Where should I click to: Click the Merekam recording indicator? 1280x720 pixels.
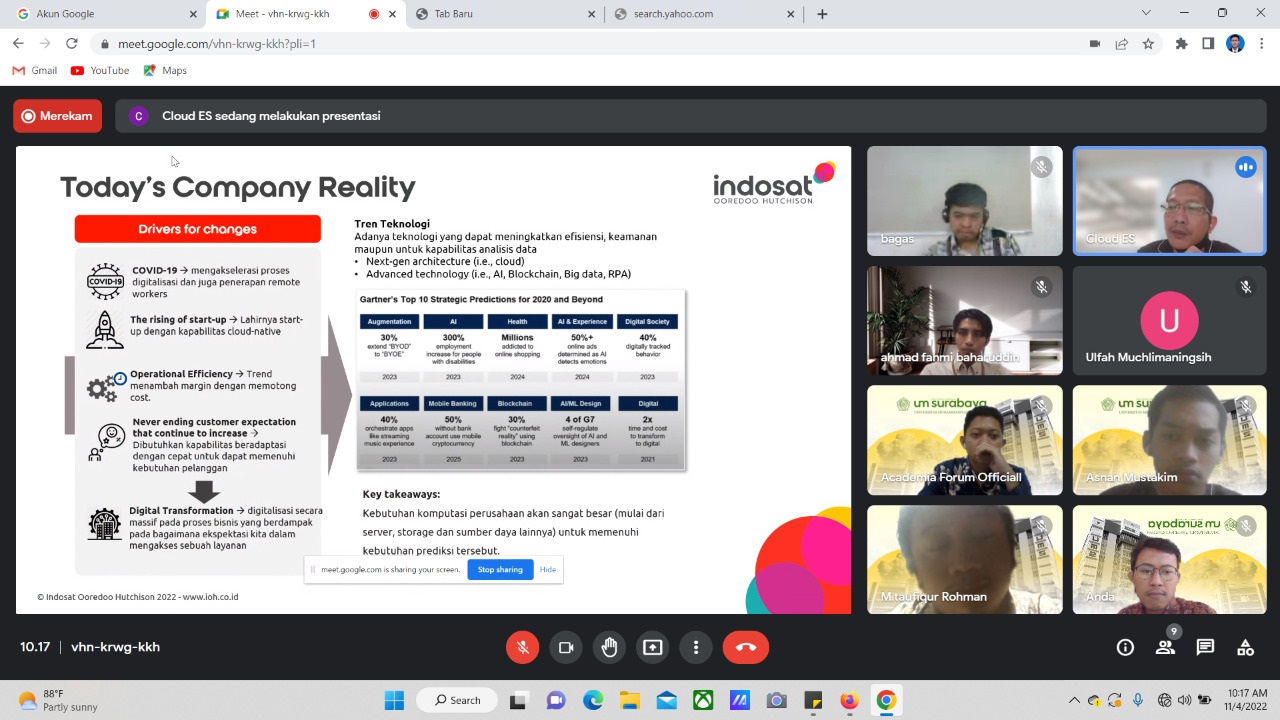coord(58,116)
